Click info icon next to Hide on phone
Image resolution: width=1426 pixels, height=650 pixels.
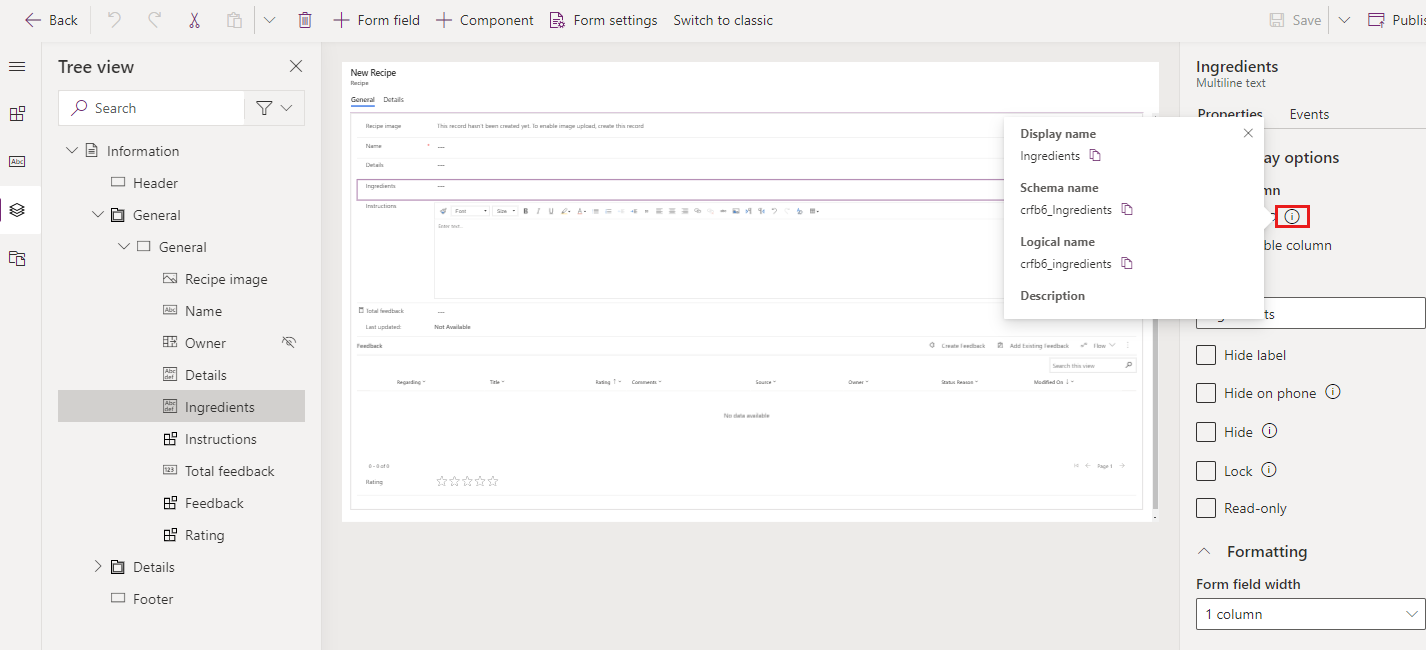[x=1333, y=392]
